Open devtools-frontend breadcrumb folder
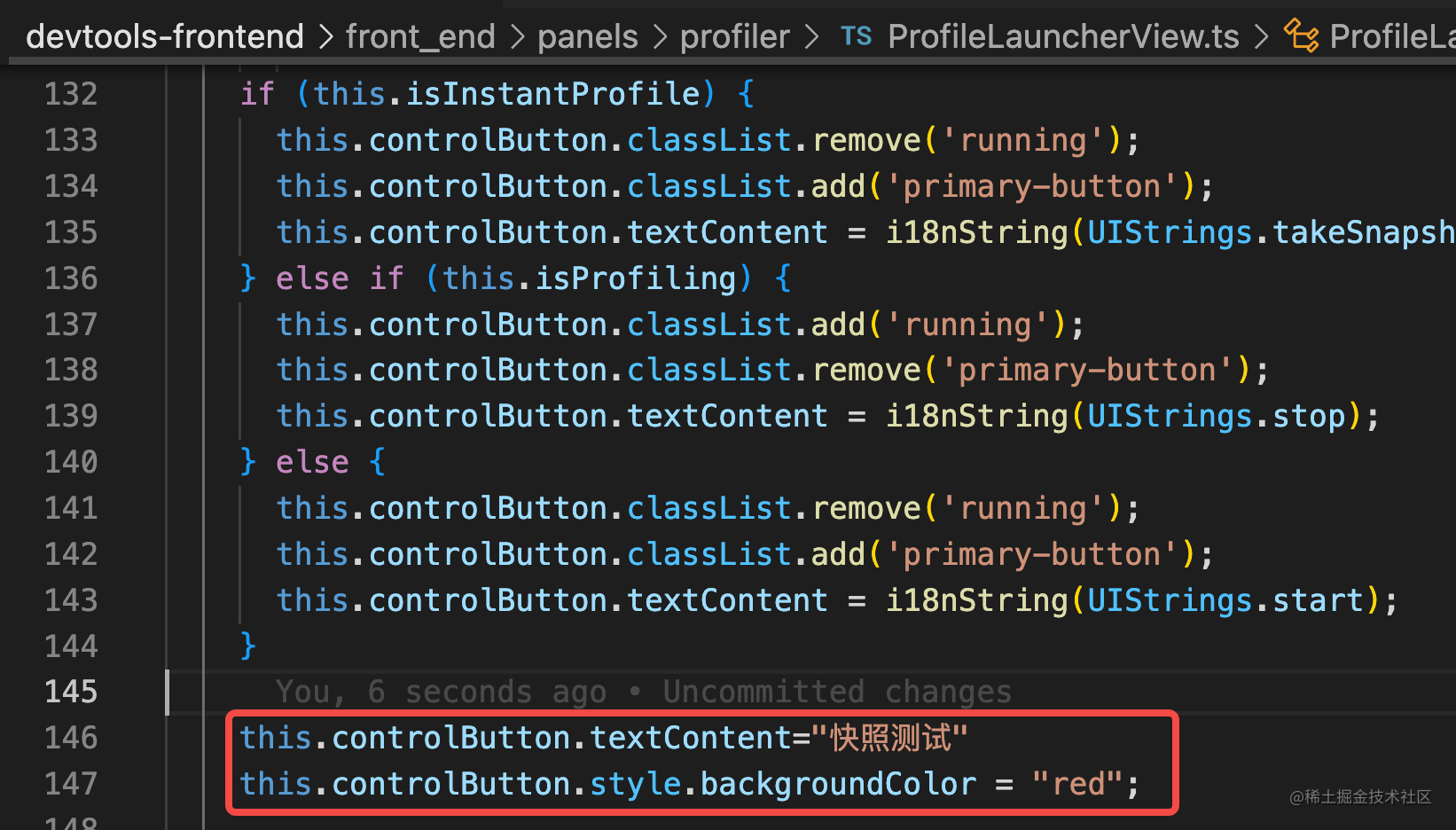 (x=165, y=36)
